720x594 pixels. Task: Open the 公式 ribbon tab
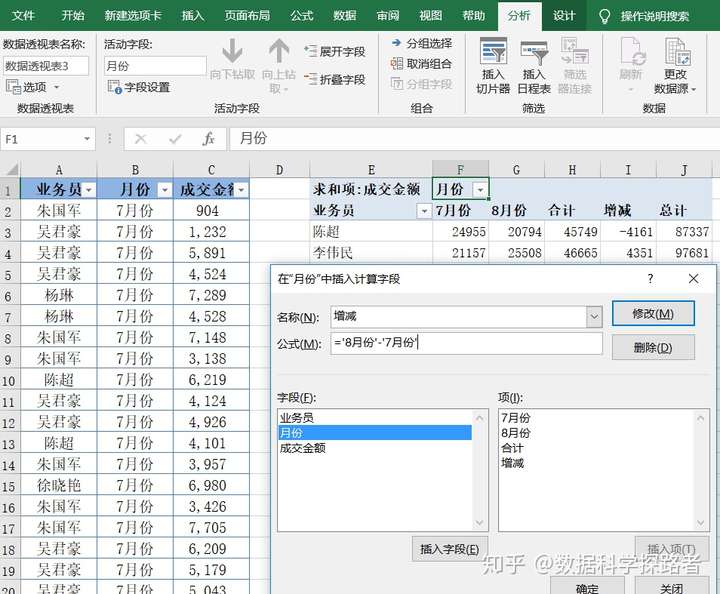coord(302,16)
